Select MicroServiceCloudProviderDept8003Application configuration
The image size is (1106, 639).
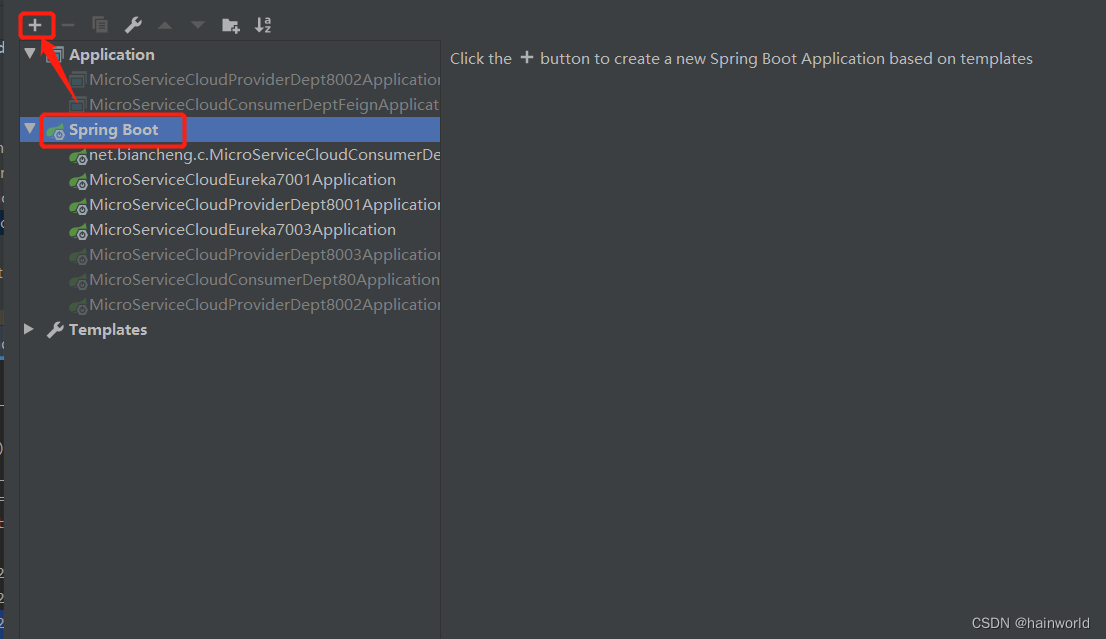[x=265, y=255]
